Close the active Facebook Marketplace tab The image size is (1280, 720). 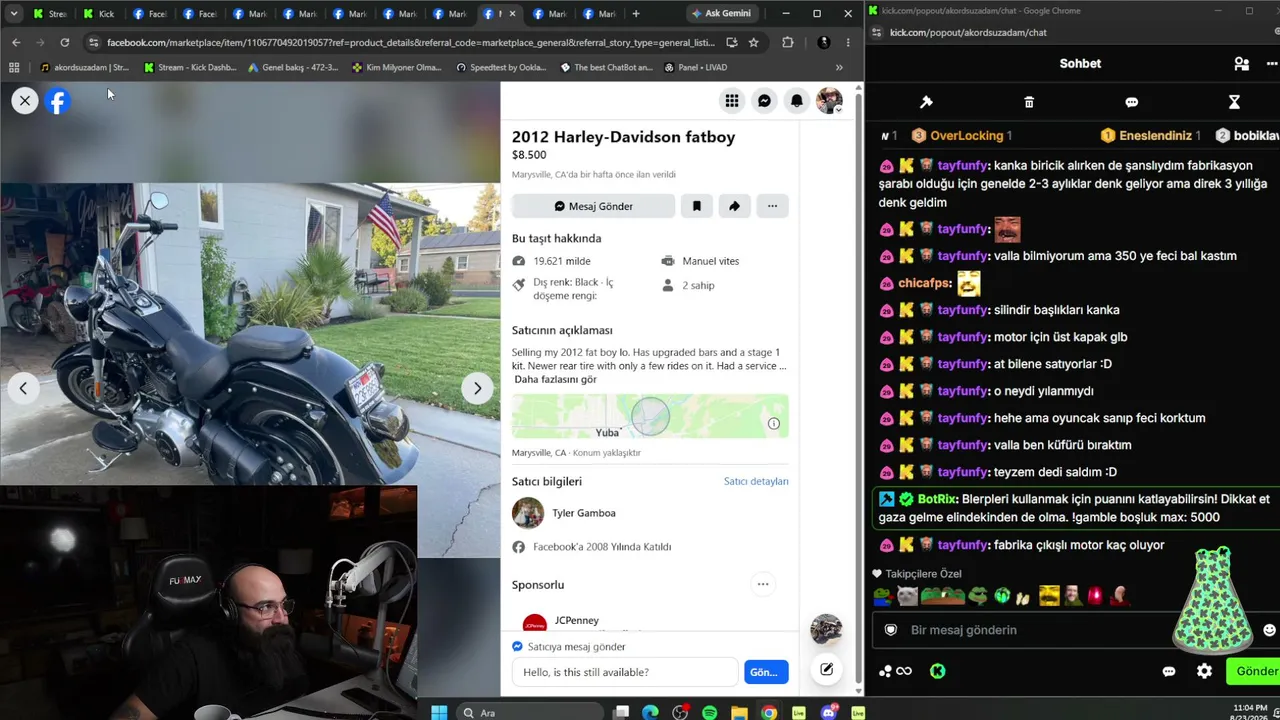513,14
